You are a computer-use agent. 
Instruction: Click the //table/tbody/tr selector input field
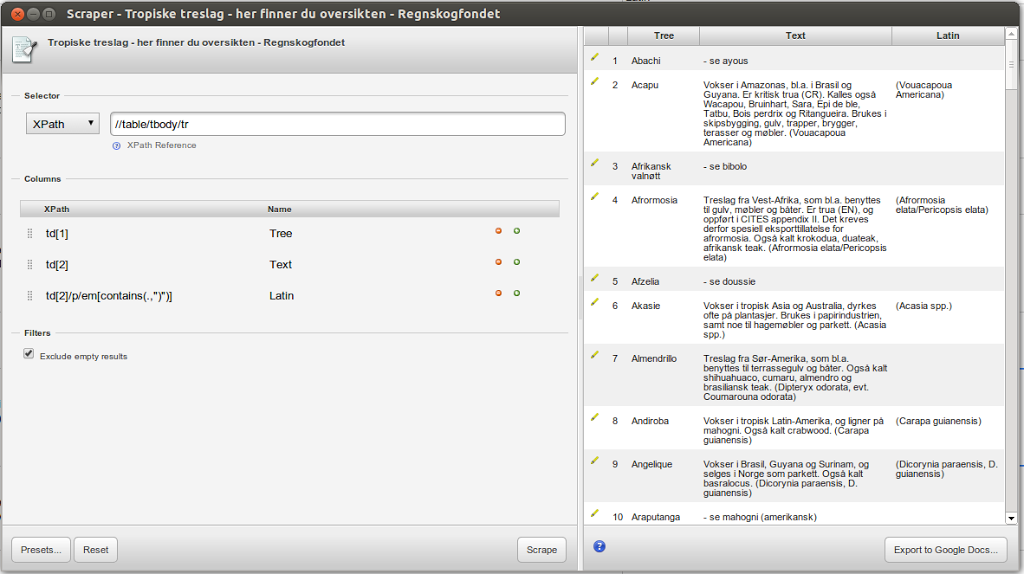click(x=337, y=124)
